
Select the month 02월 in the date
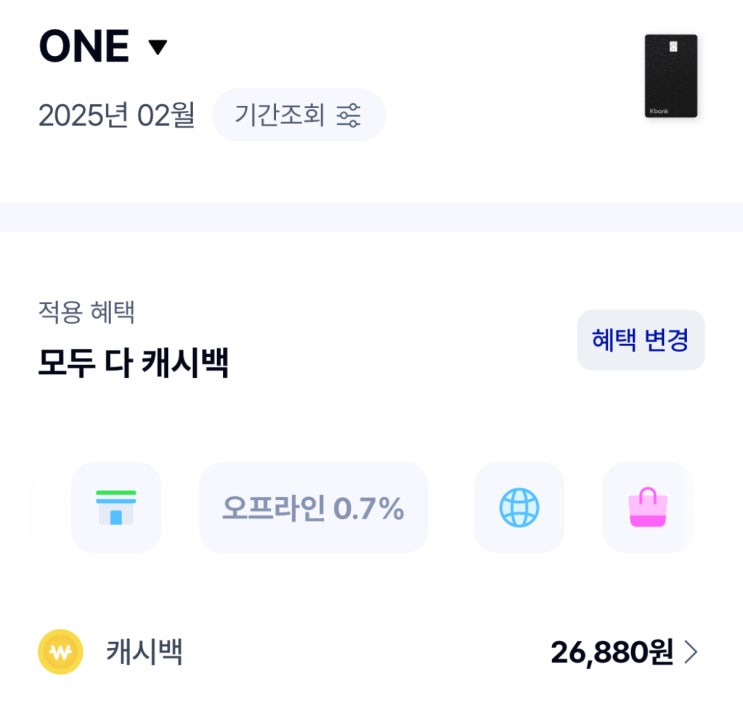pos(166,115)
